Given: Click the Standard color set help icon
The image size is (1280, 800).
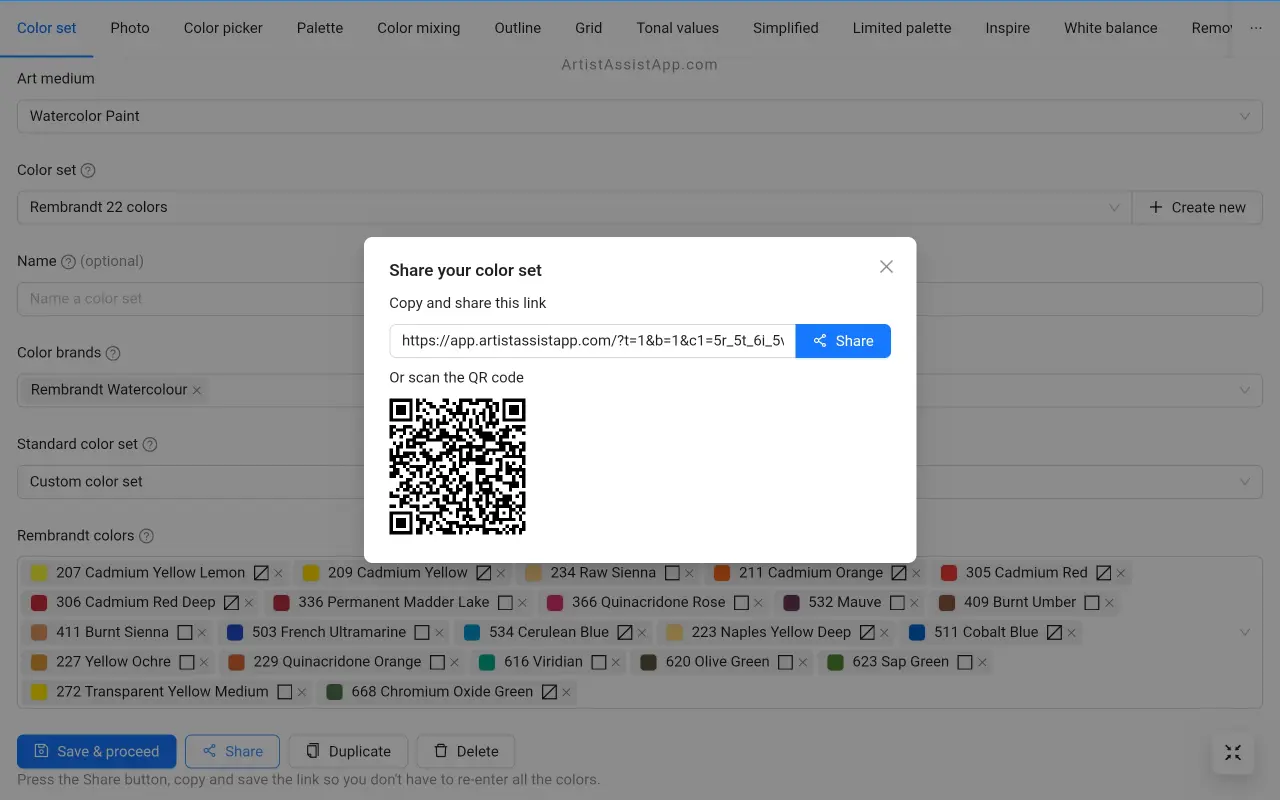Looking at the screenshot, I should pyautogui.click(x=150, y=444).
